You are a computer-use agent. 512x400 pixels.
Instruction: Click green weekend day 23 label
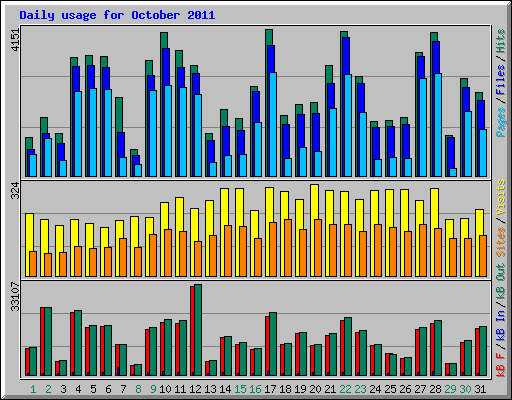(360, 389)
